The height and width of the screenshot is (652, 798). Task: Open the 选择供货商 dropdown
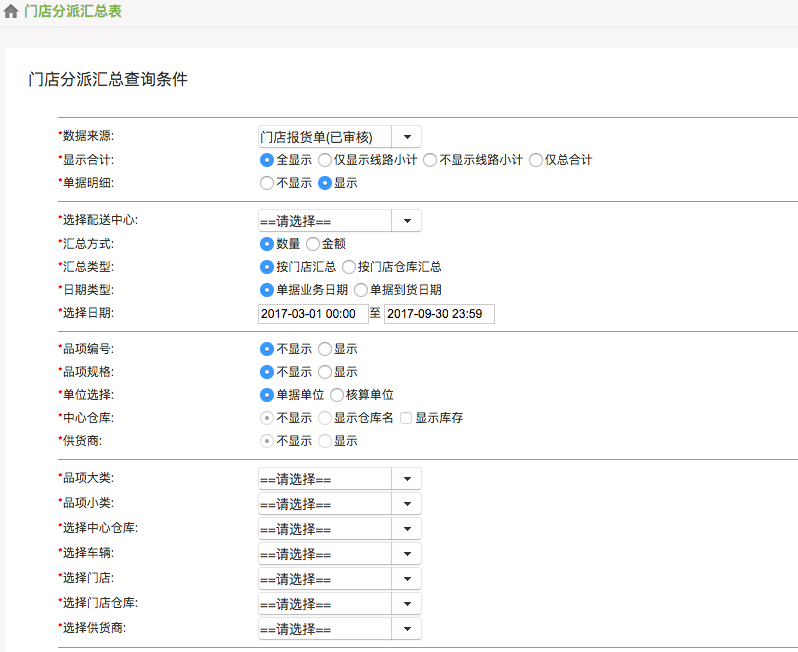point(339,629)
